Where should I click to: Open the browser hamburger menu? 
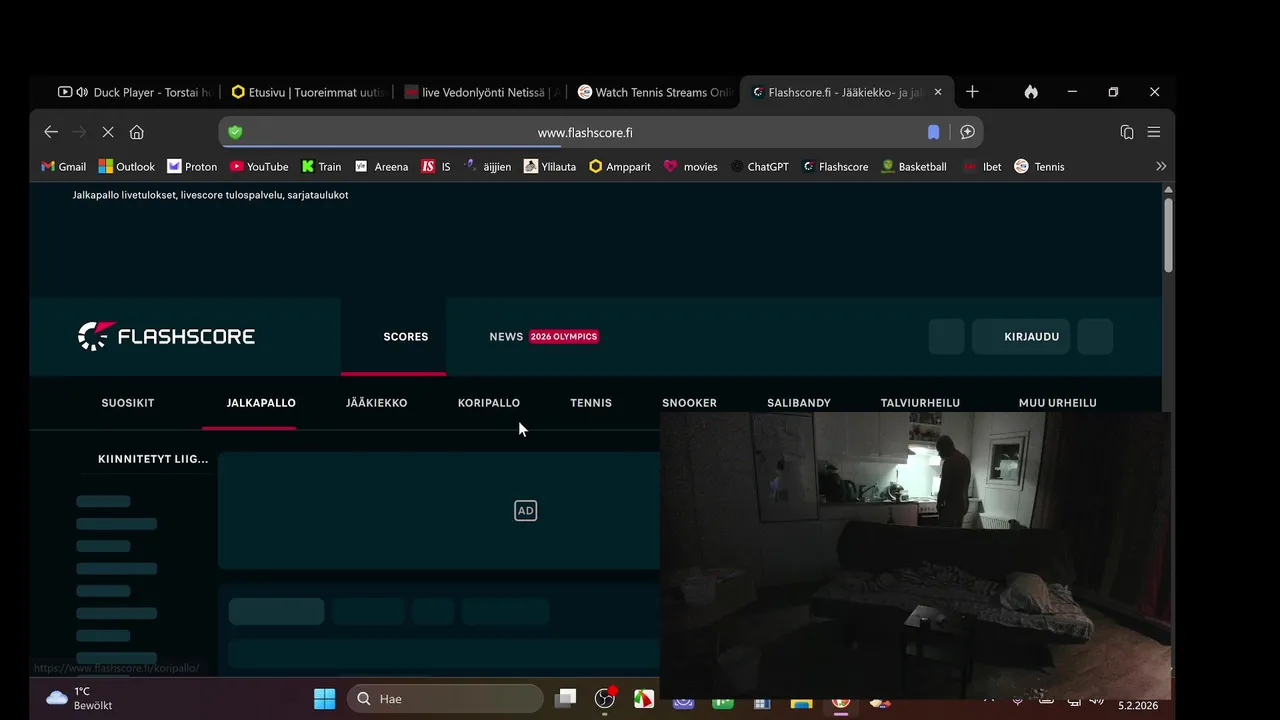tap(1154, 132)
